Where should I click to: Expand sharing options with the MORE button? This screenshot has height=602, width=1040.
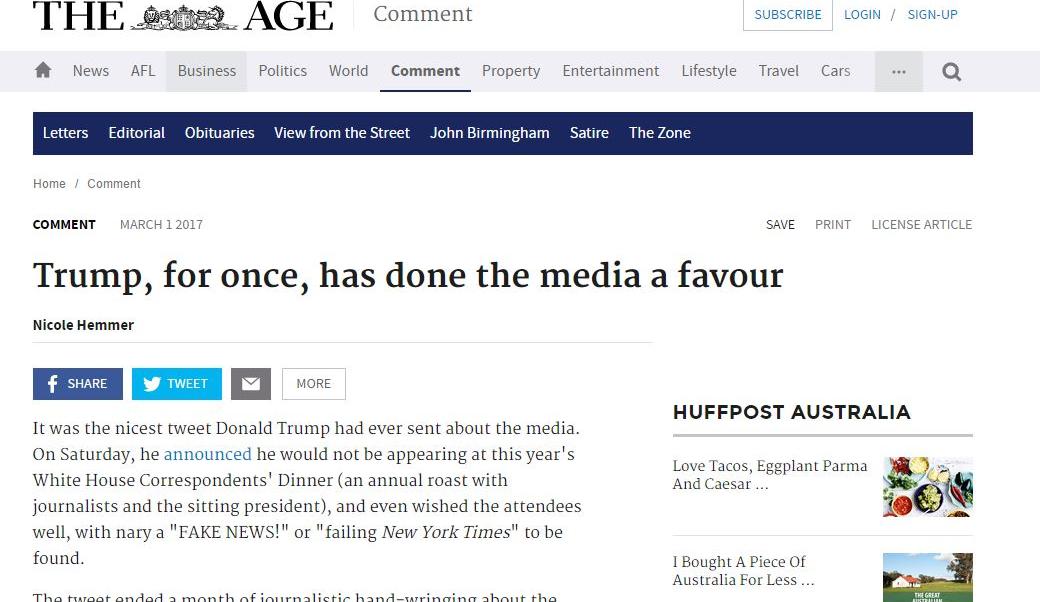(x=313, y=383)
